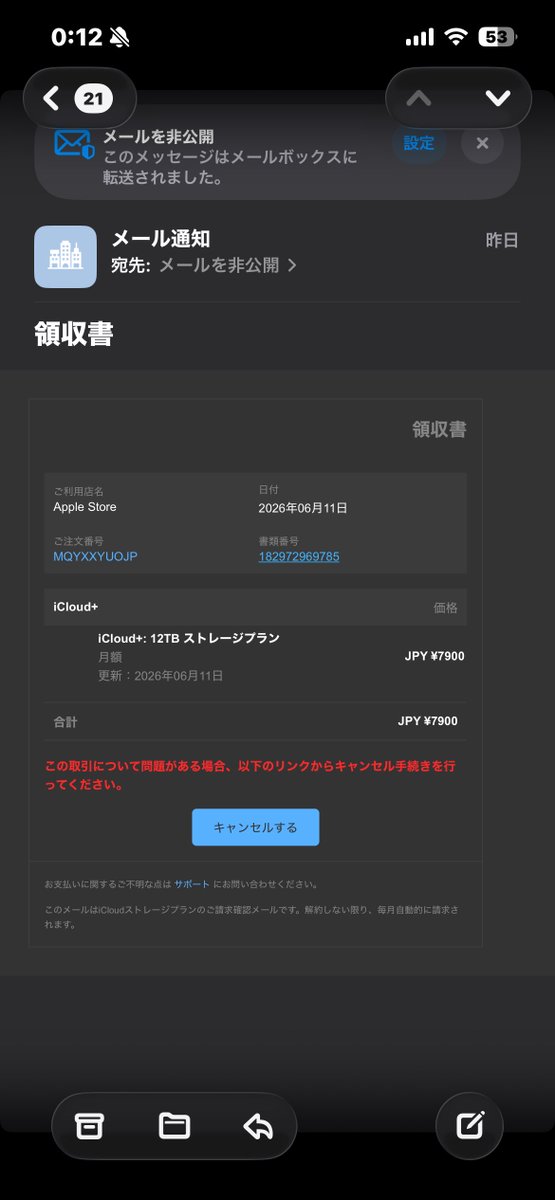The height and width of the screenshot is (1200, 555).
Task: Tap the 合計 total label
Action: point(65,721)
